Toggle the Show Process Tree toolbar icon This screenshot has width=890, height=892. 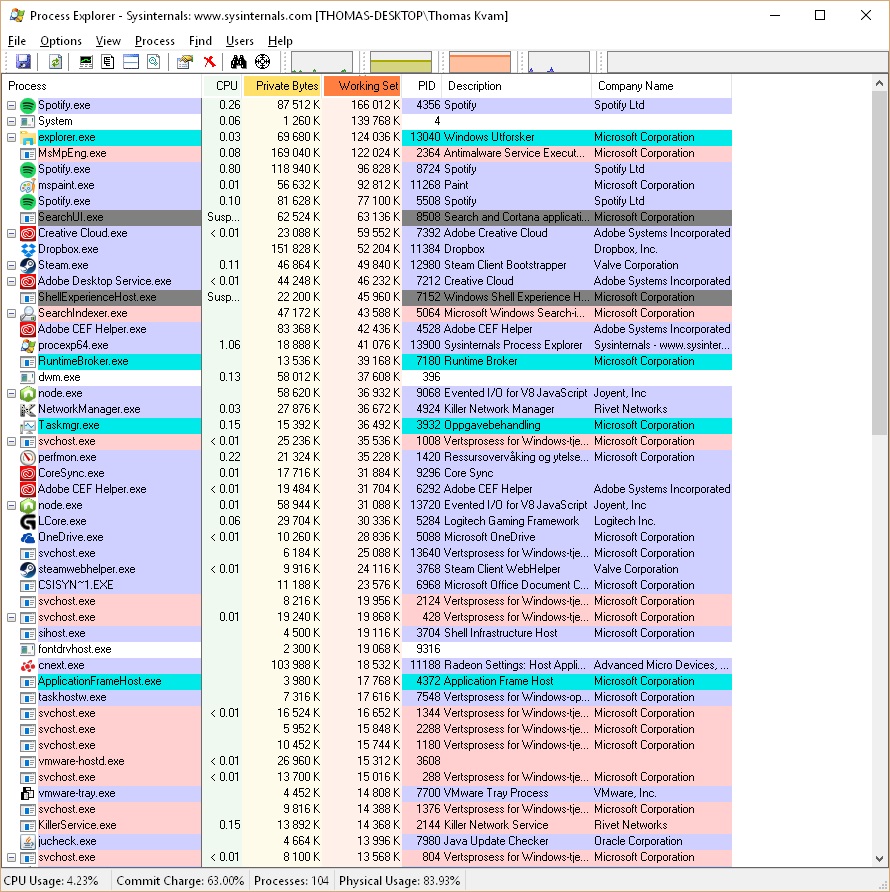click(x=108, y=61)
